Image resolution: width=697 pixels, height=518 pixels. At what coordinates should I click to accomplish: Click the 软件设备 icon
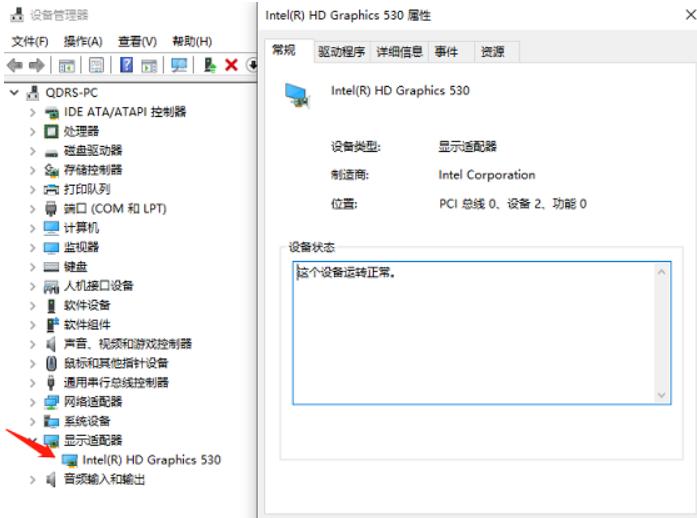point(52,306)
